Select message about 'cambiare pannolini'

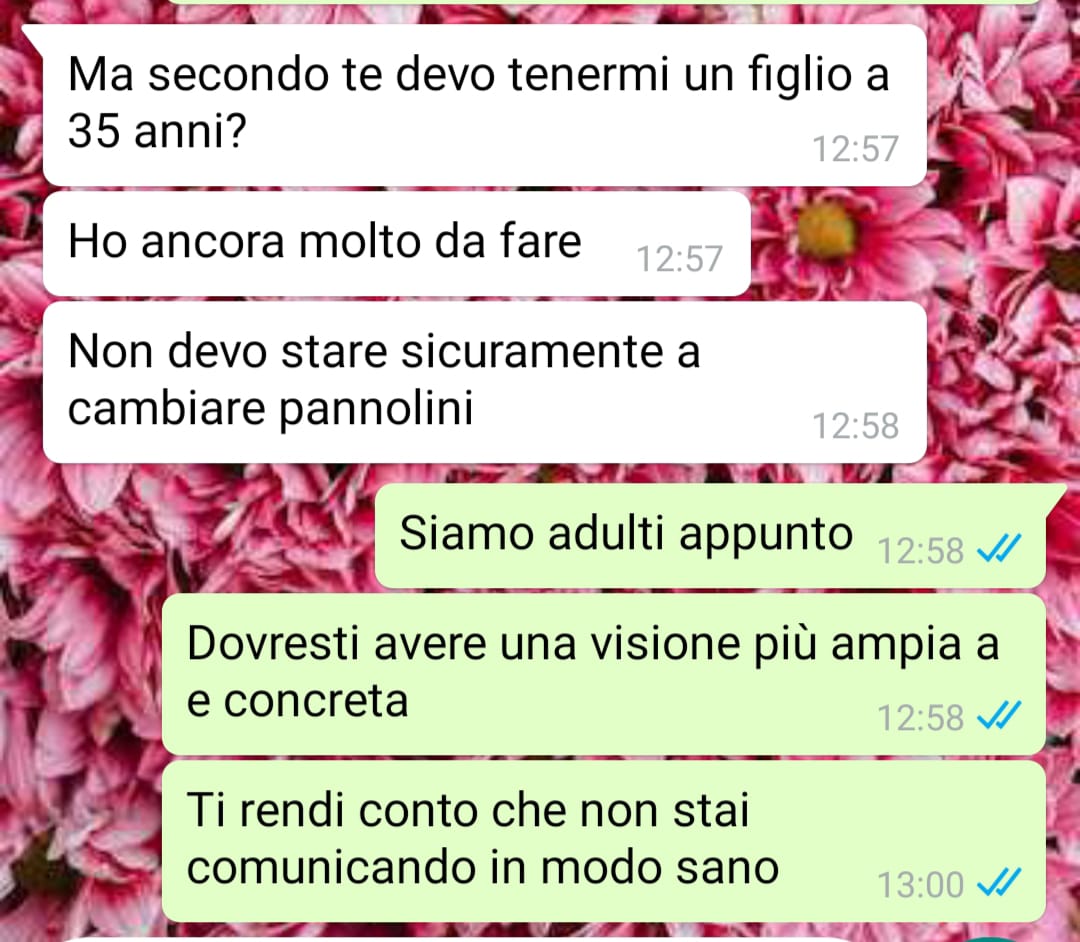click(484, 382)
